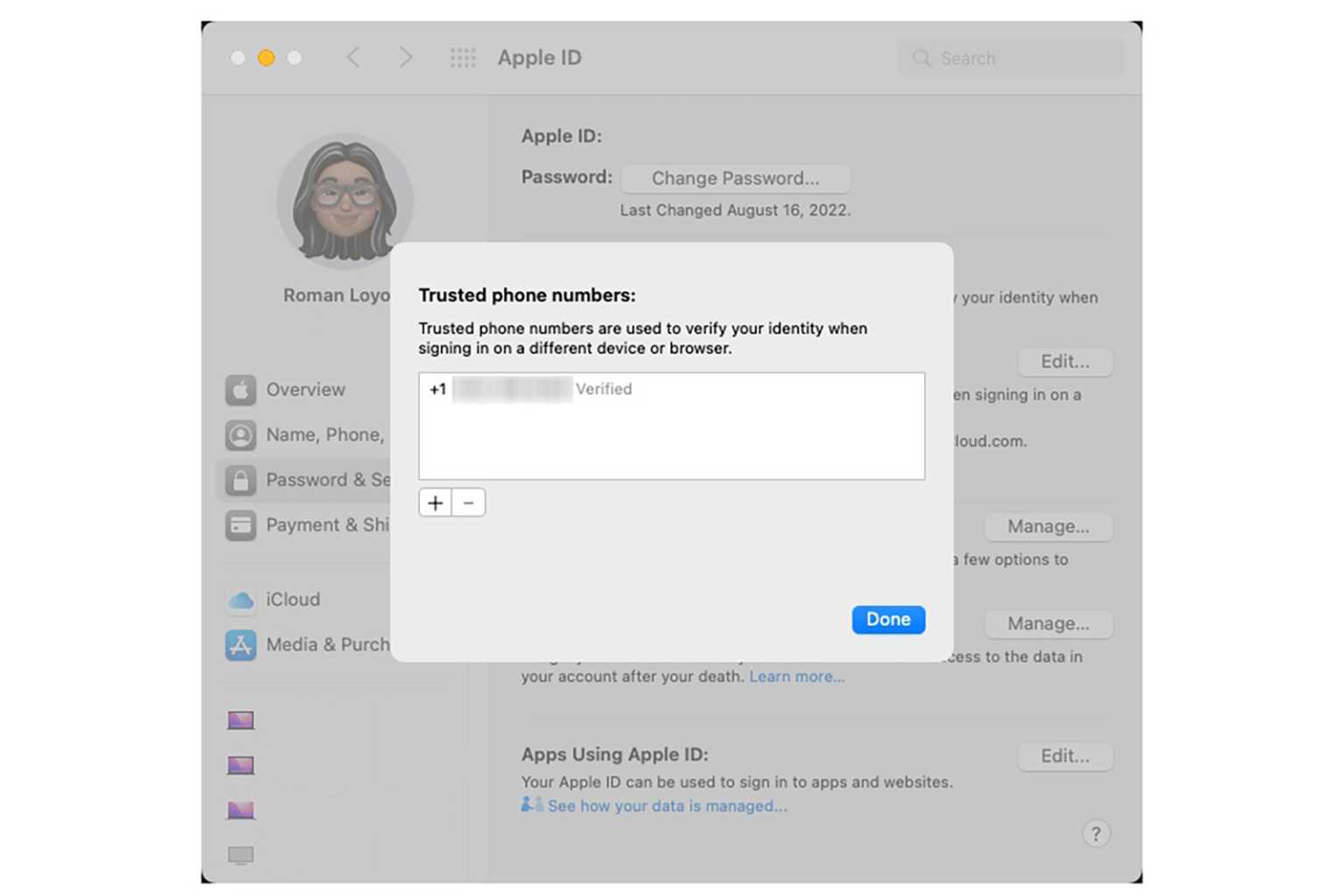
Task: Open the Show All preferences grid icon
Action: point(463,58)
